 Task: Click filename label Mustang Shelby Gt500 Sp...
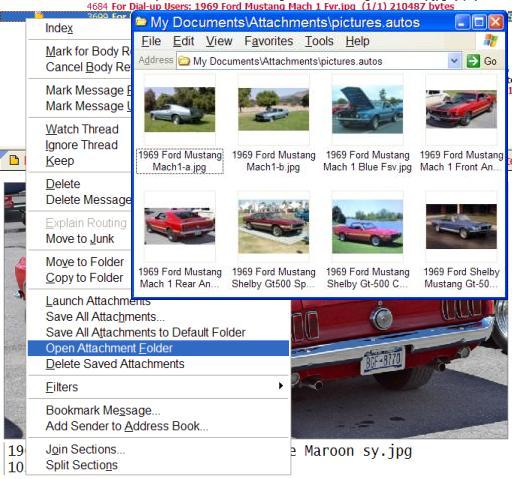coord(274,278)
